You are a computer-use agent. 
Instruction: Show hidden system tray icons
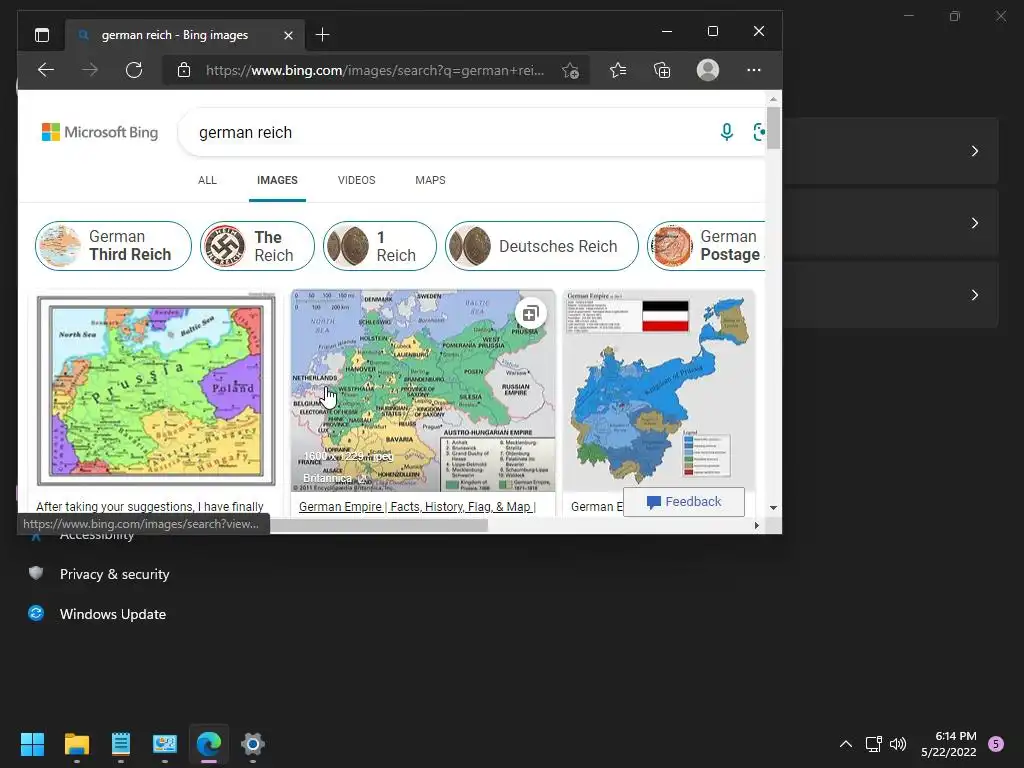click(845, 744)
